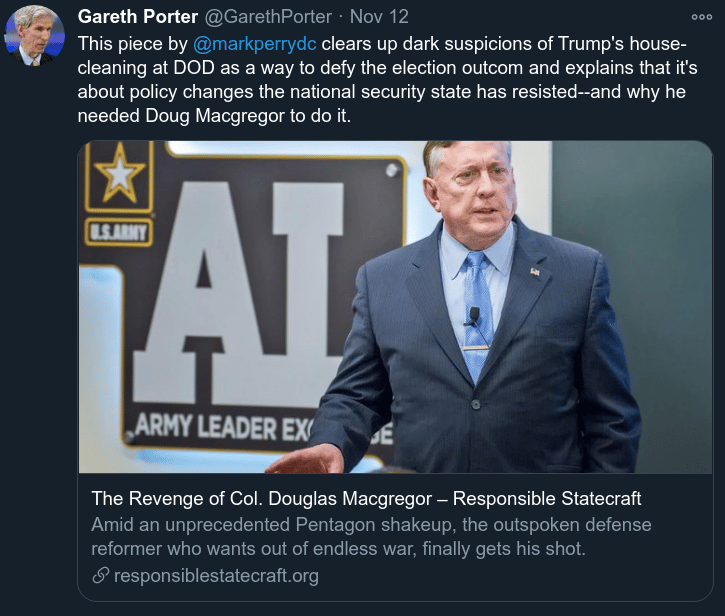Open Gareth Porter's profile avatar
The image size is (725, 616).
tap(34, 35)
